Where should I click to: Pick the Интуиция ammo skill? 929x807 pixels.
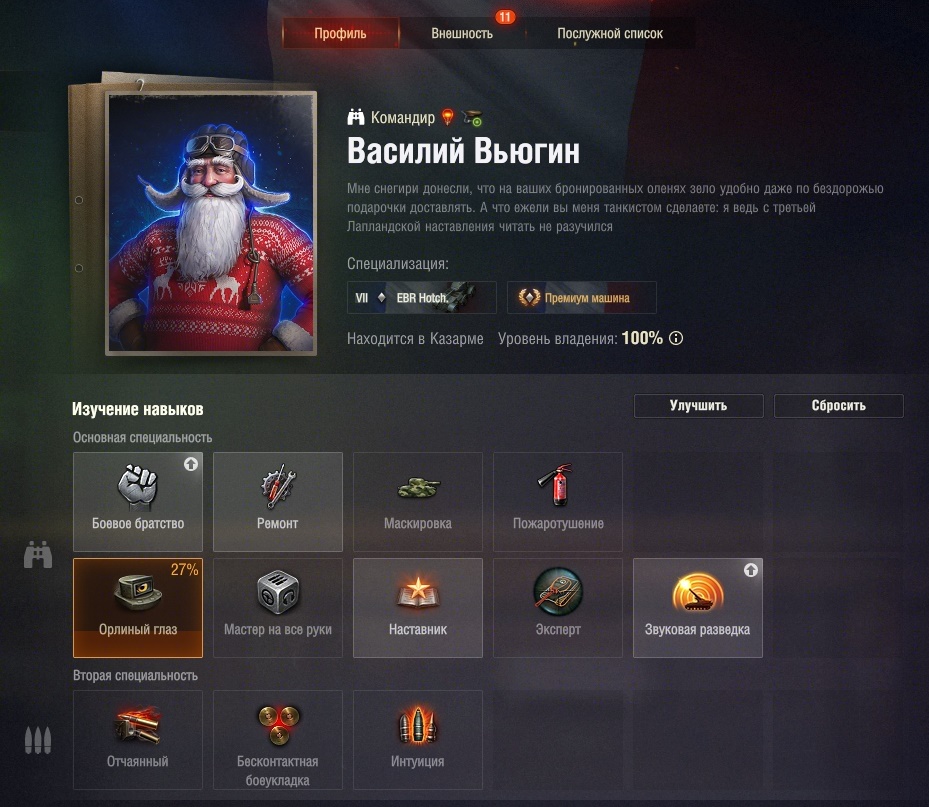[x=418, y=739]
